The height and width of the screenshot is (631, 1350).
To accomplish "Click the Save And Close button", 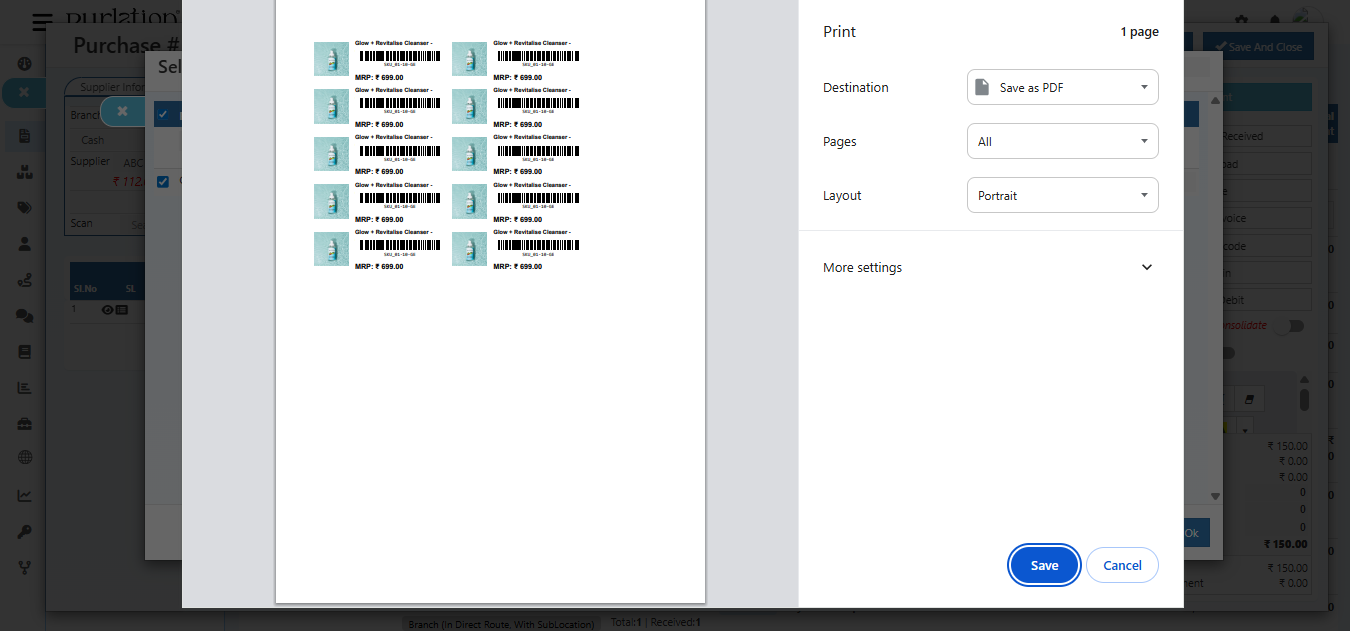I will (x=1258, y=46).
